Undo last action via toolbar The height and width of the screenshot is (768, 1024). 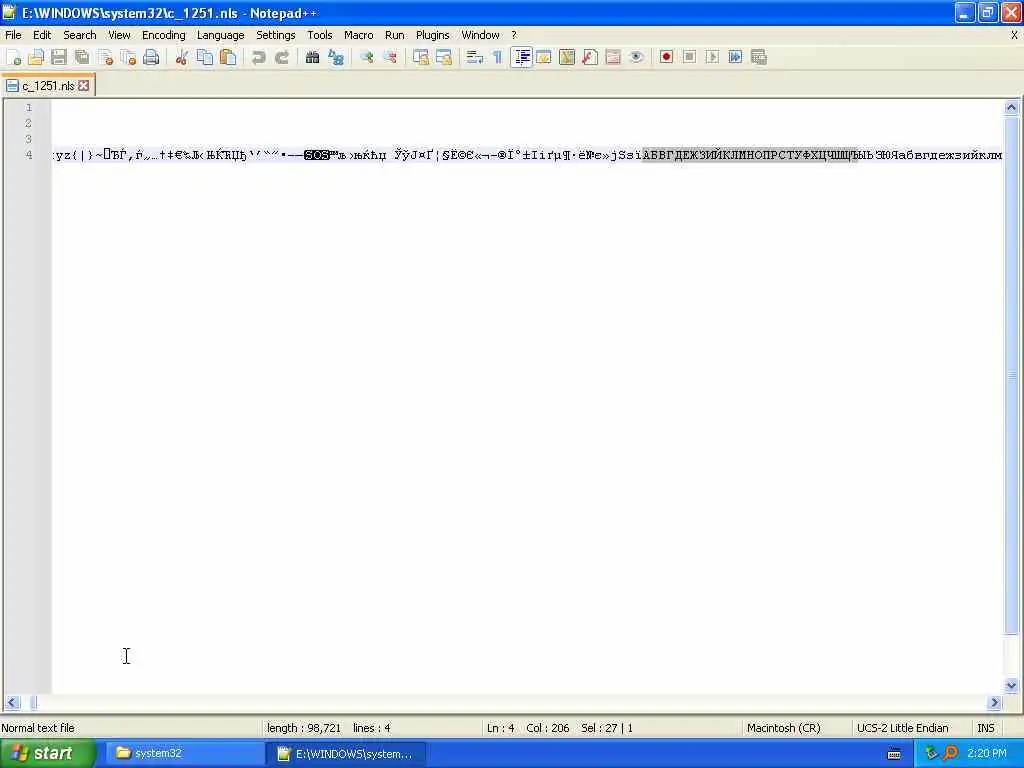(259, 57)
